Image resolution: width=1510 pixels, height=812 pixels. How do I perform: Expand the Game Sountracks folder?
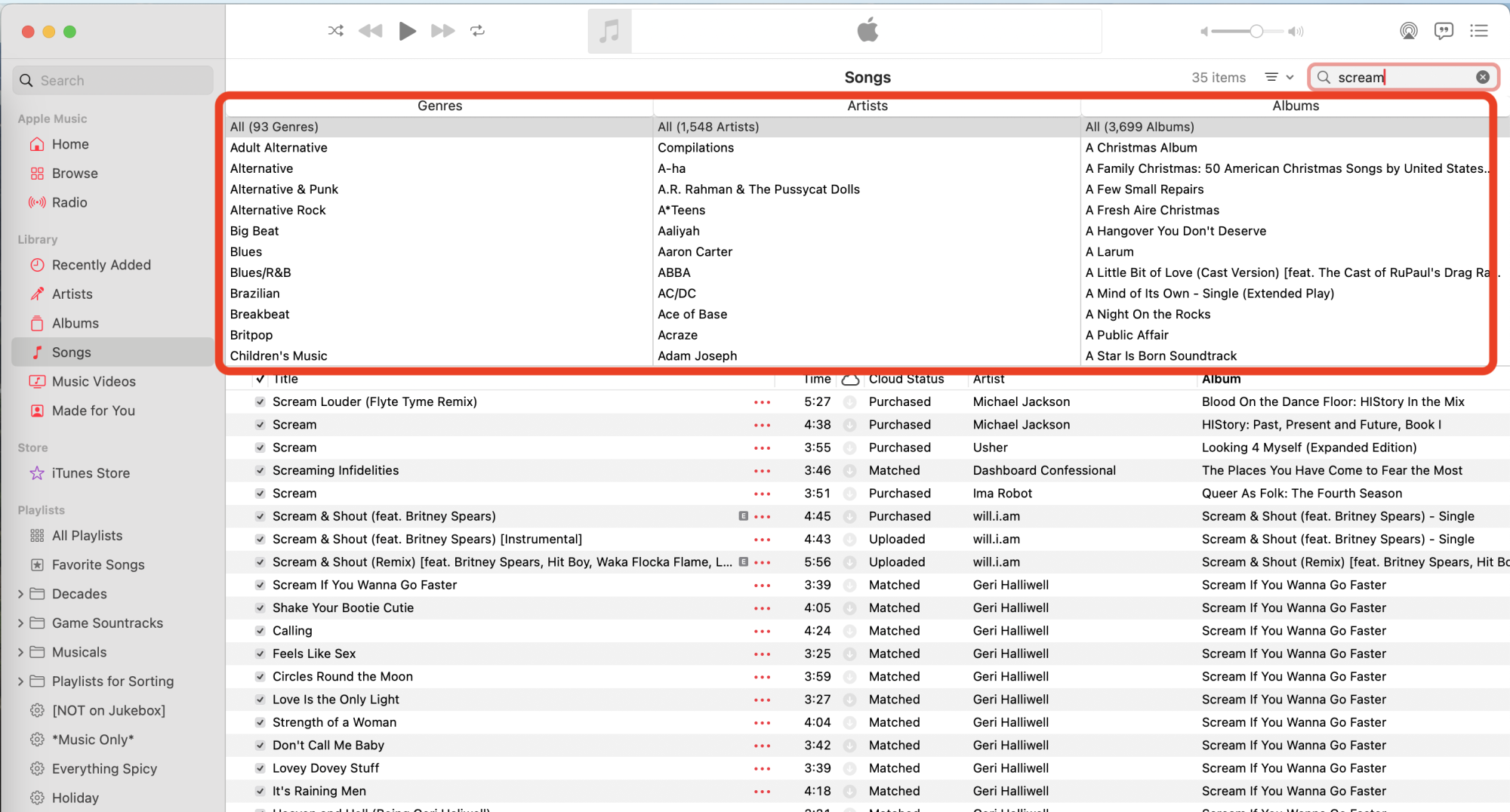pos(20,623)
